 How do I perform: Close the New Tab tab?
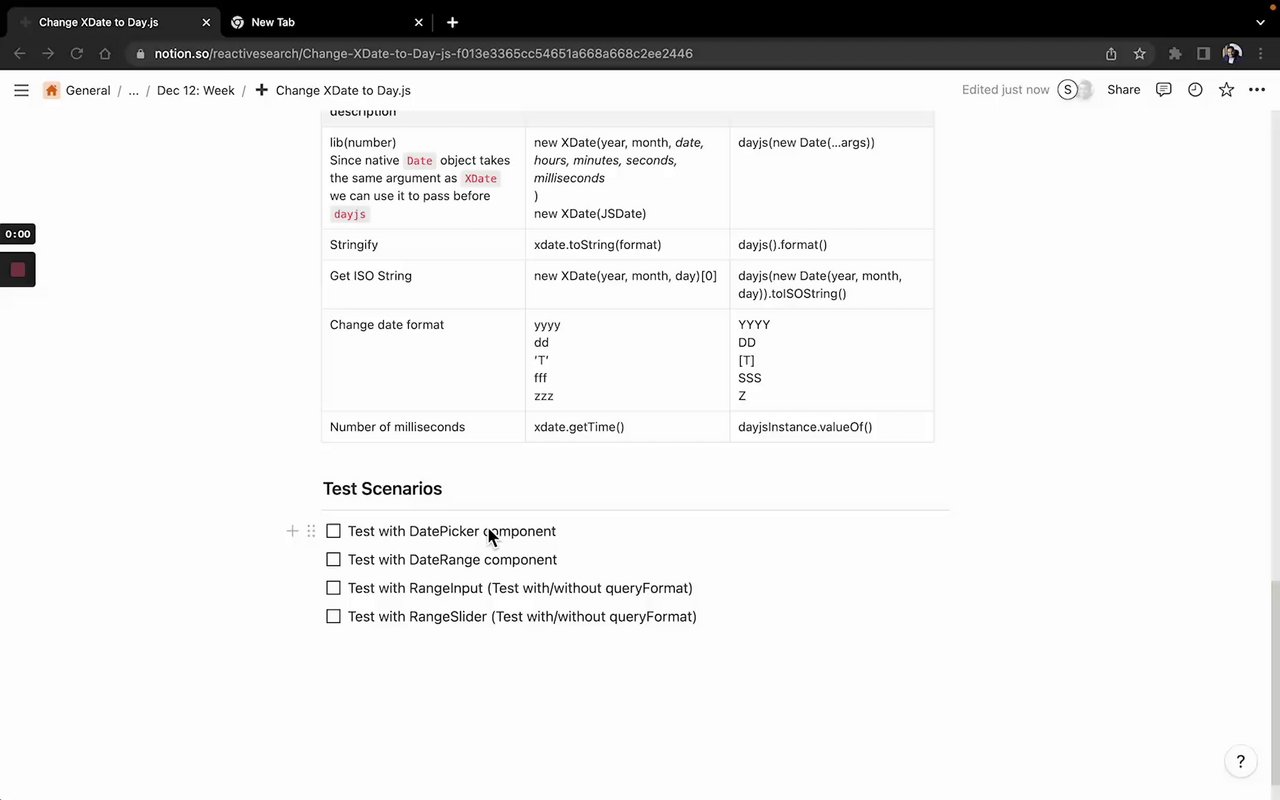click(418, 22)
